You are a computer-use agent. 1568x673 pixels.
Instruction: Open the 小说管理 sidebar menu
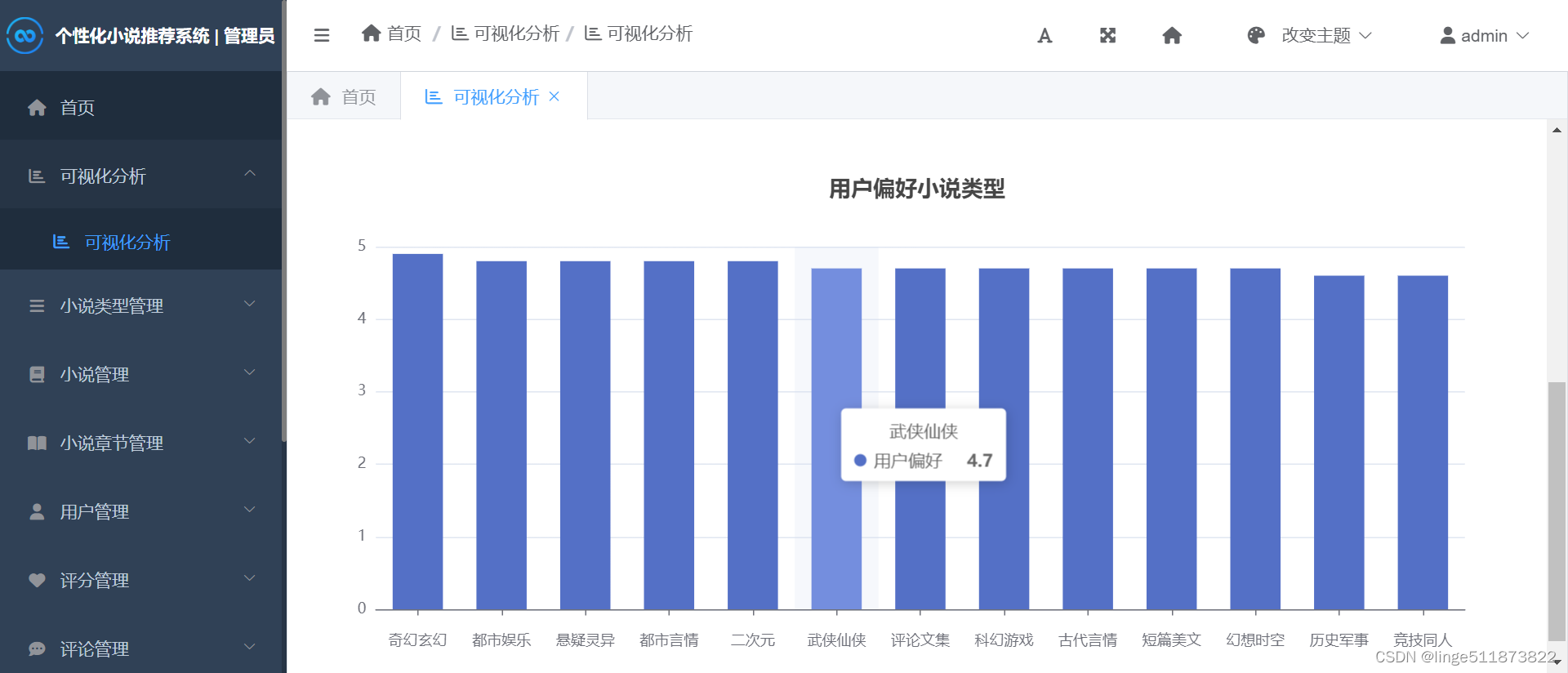(x=140, y=375)
